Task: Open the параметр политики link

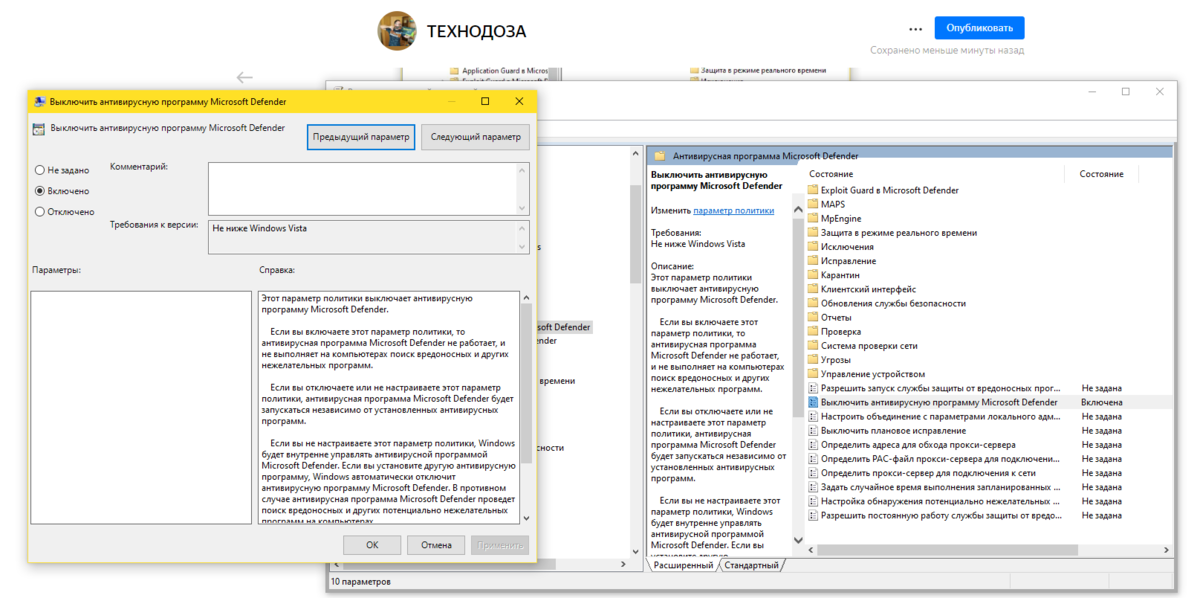Action: tap(734, 211)
